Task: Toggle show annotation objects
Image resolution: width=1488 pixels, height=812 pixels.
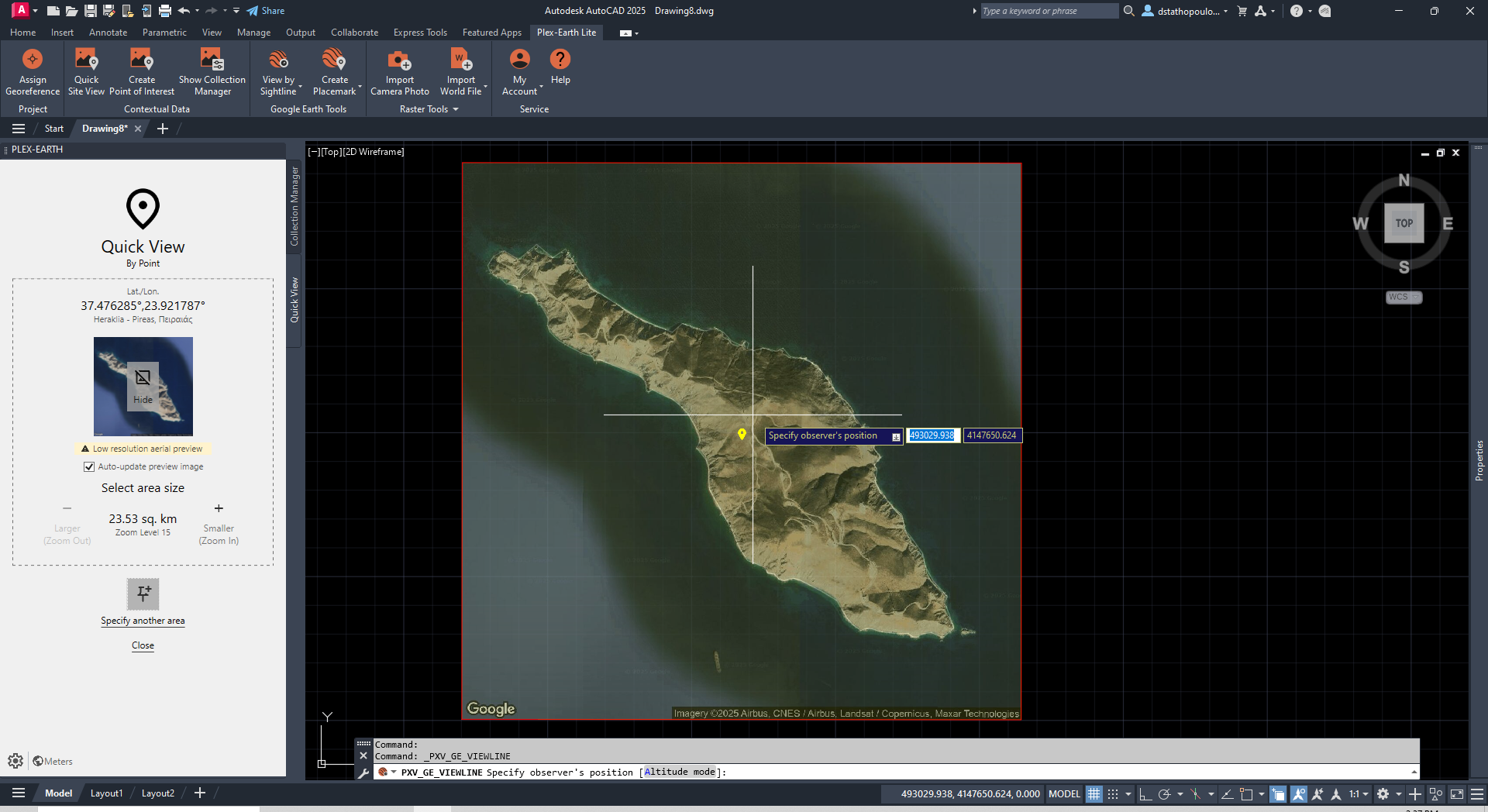Action: tap(1298, 793)
